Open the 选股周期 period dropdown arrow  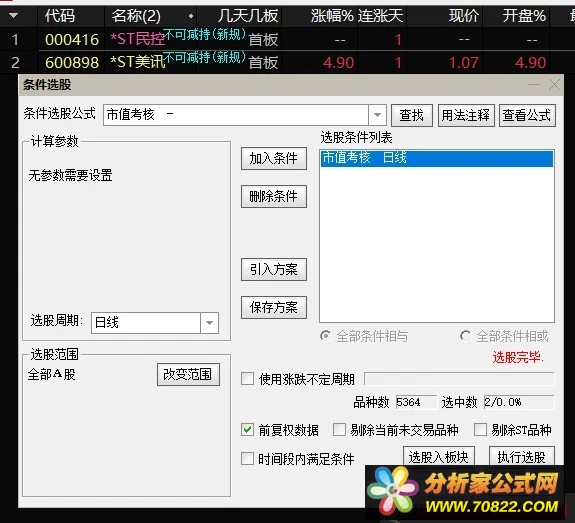coord(209,323)
